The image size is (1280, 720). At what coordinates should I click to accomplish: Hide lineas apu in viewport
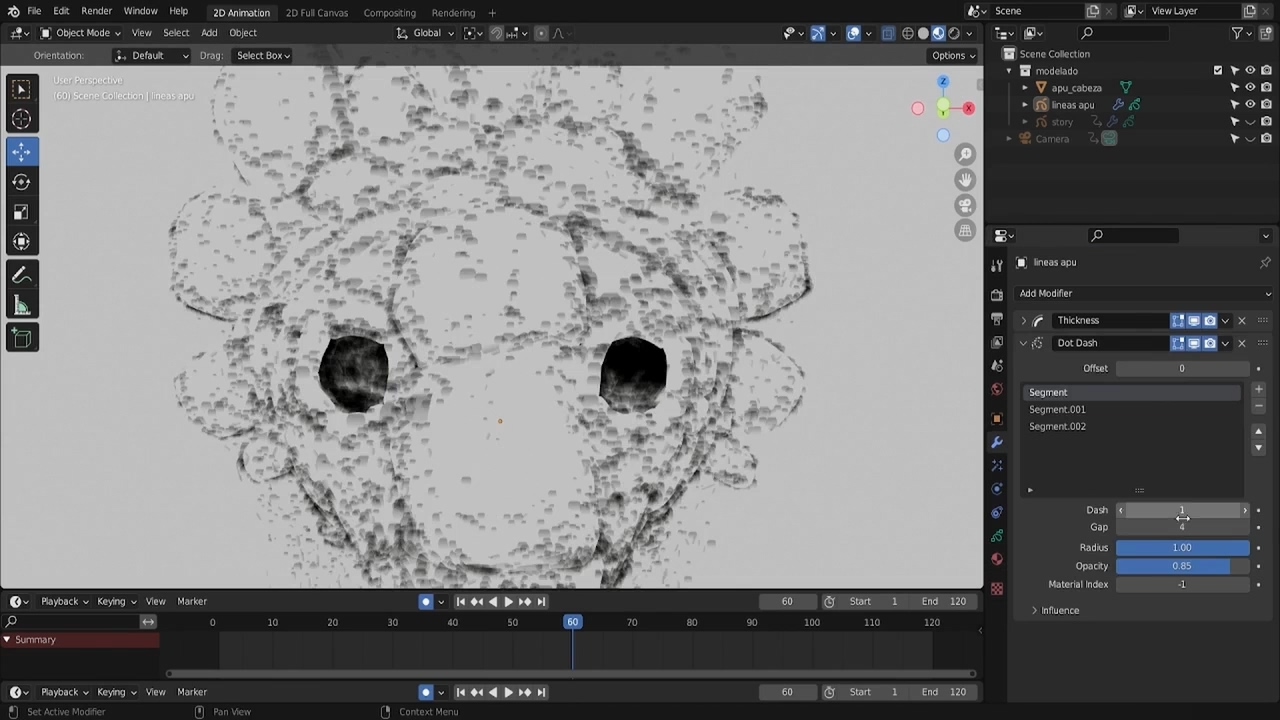1250,105
